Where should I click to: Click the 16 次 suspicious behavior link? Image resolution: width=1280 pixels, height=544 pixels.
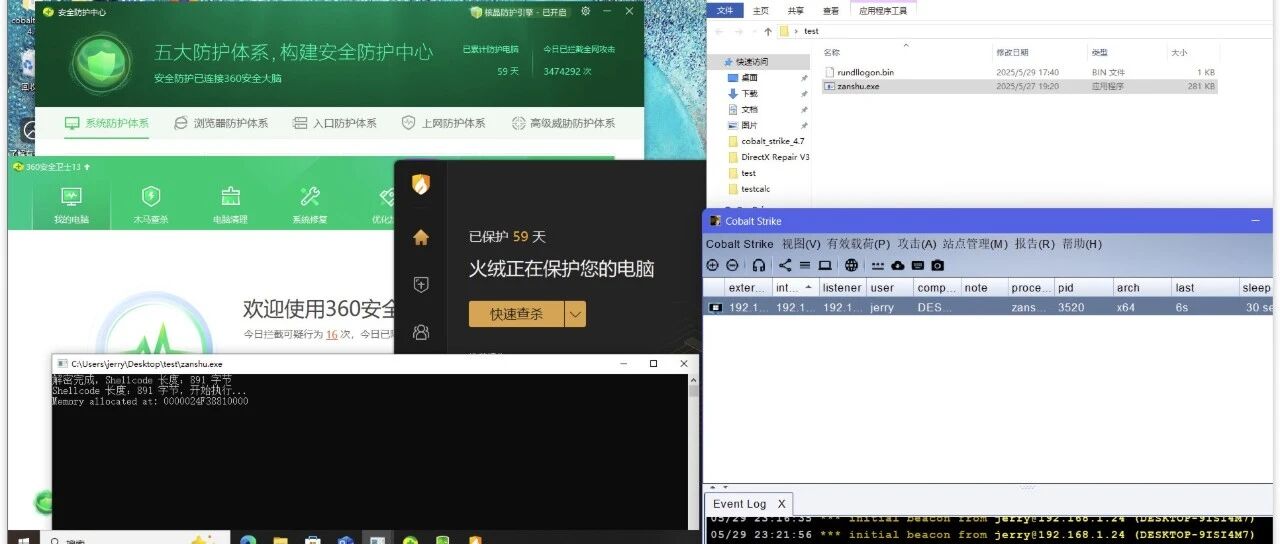click(332, 334)
